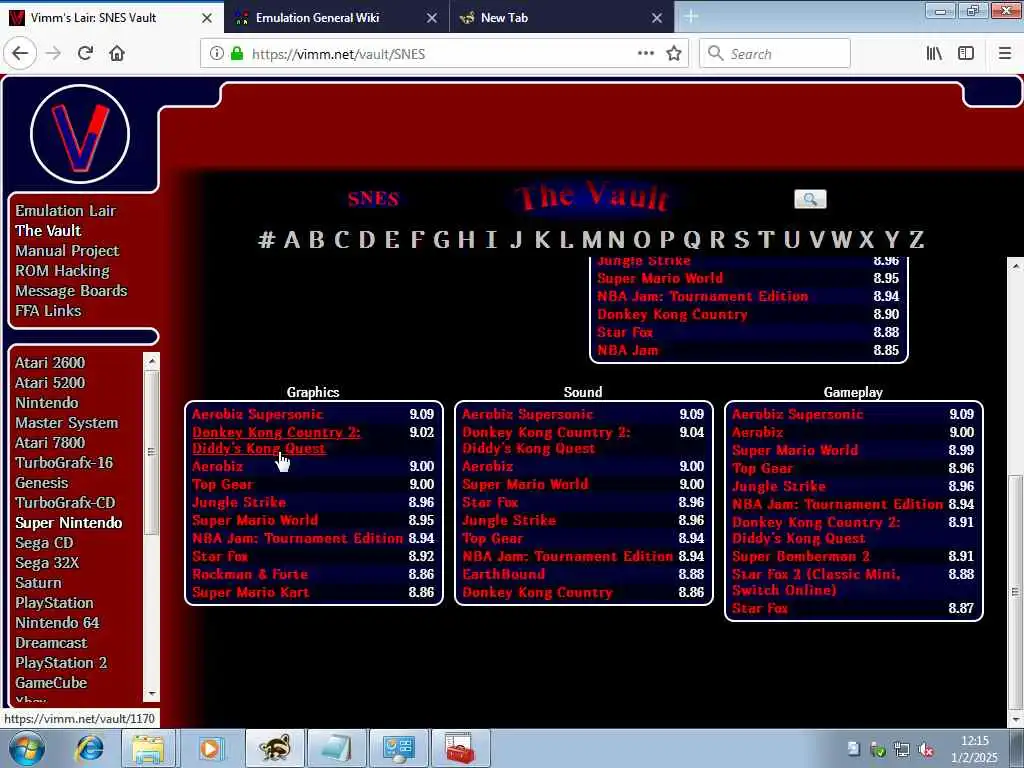Image resolution: width=1024 pixels, height=768 pixels.
Task: Open Star Fox 2 in Gameplay list
Action: (x=816, y=583)
